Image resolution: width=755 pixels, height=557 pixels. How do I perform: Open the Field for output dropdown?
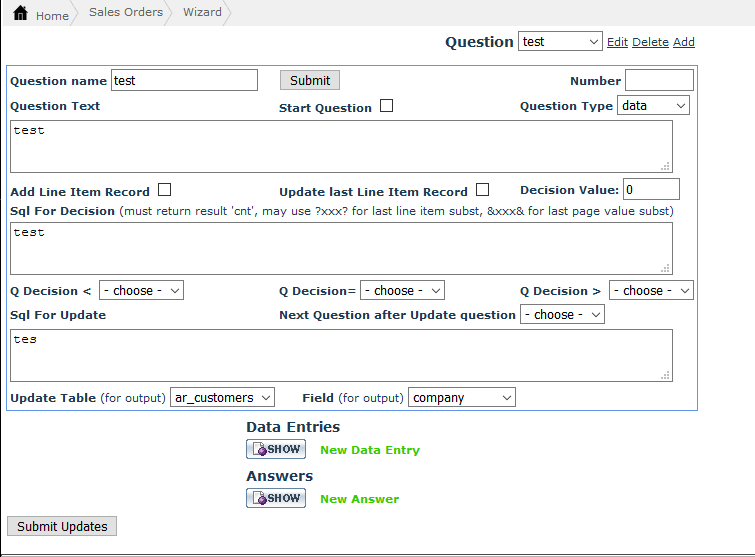tap(461, 398)
